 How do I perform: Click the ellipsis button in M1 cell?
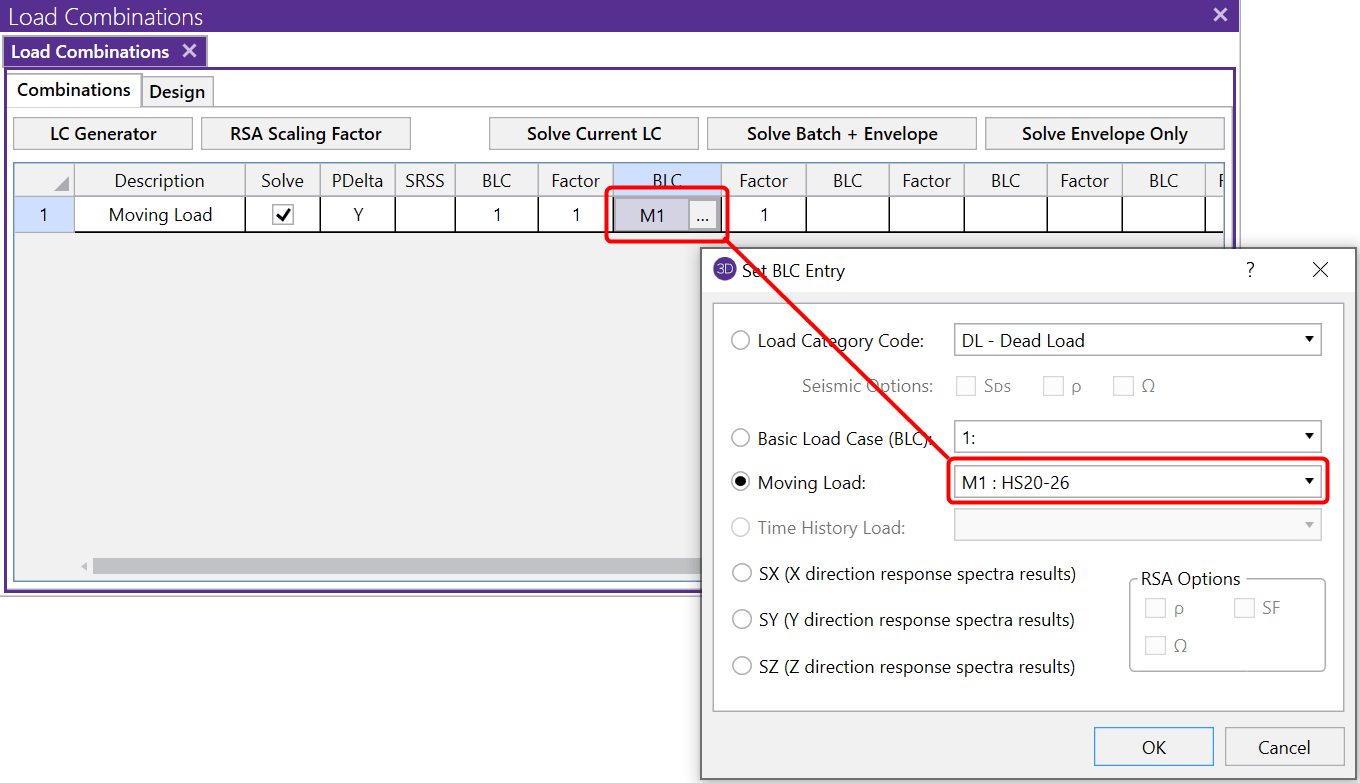[703, 215]
